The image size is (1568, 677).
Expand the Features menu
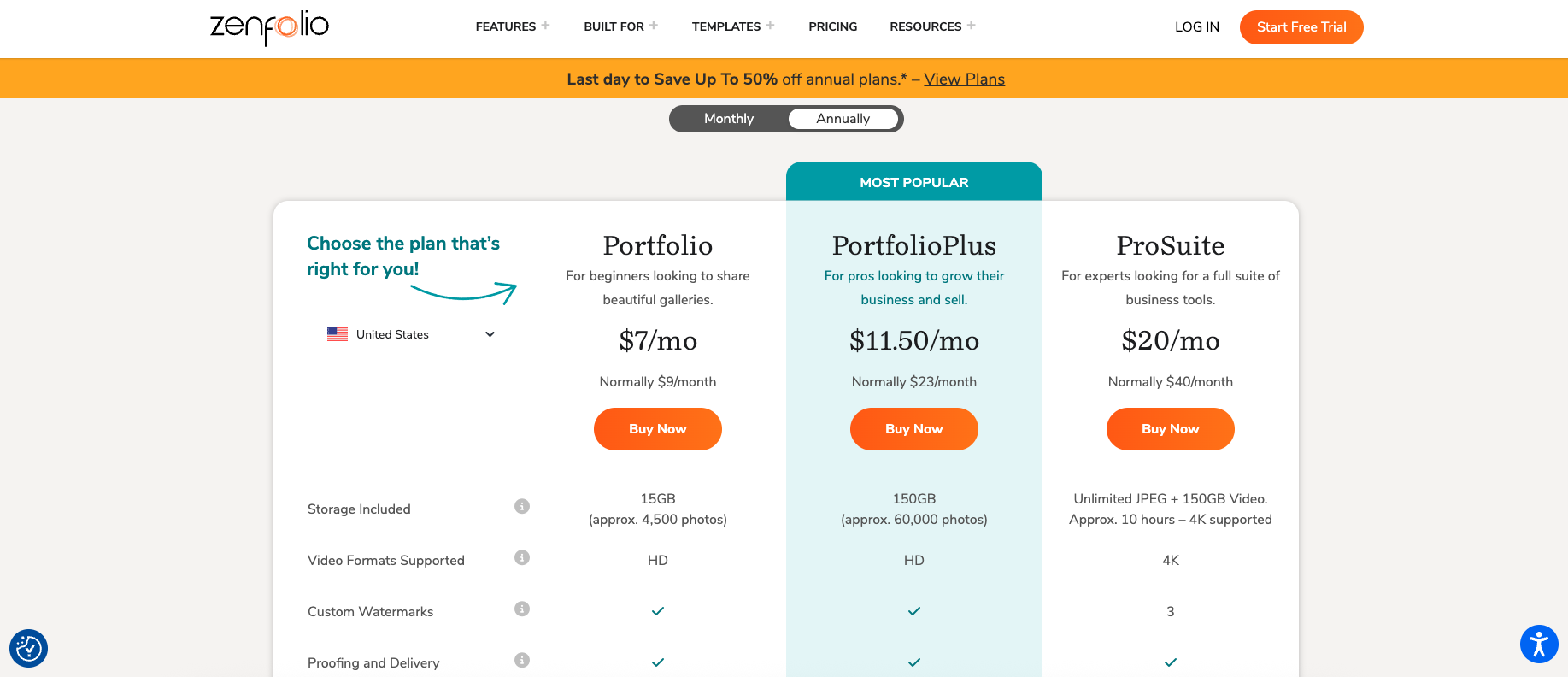(512, 26)
